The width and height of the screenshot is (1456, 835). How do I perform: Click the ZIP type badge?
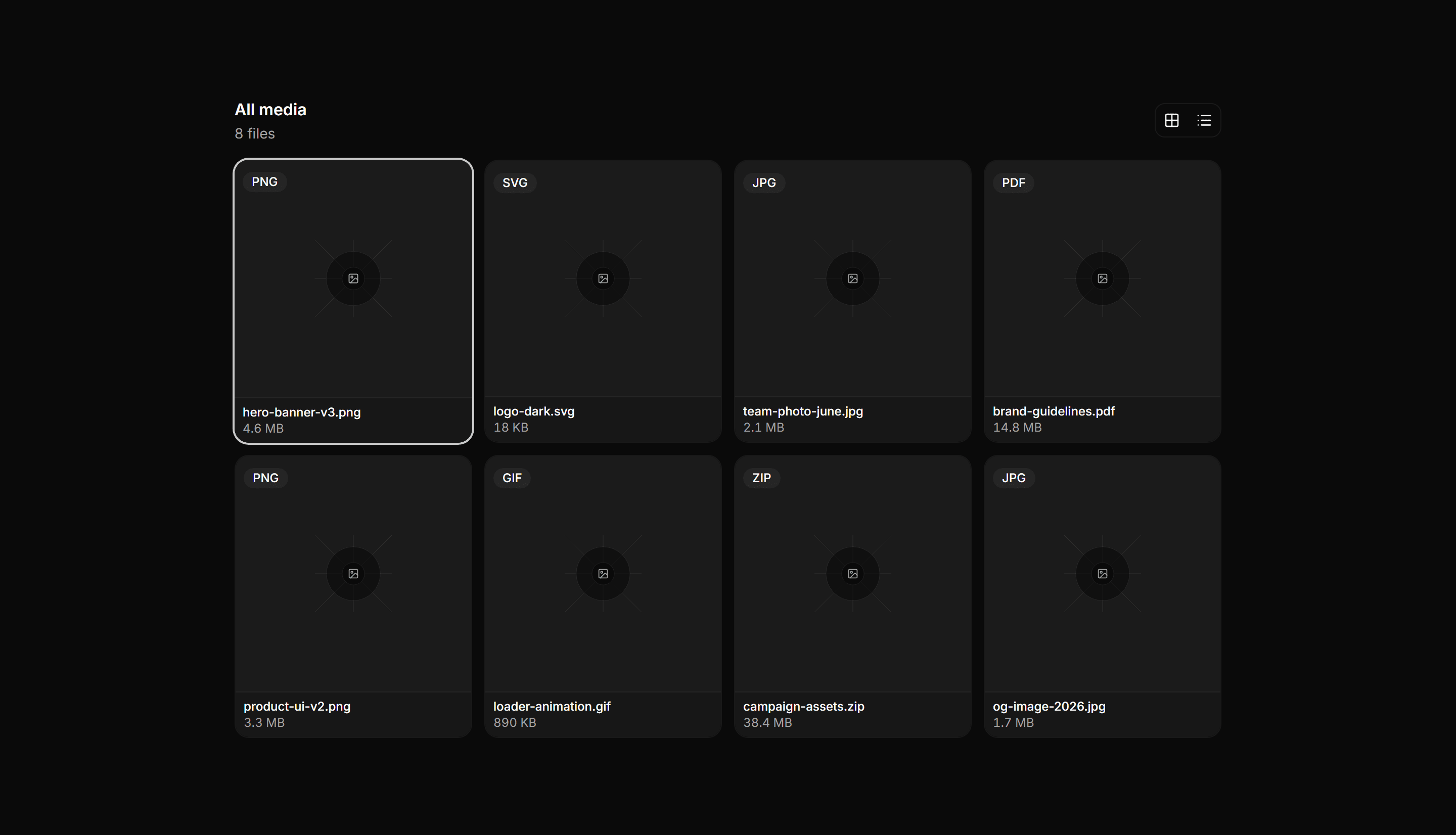761,478
